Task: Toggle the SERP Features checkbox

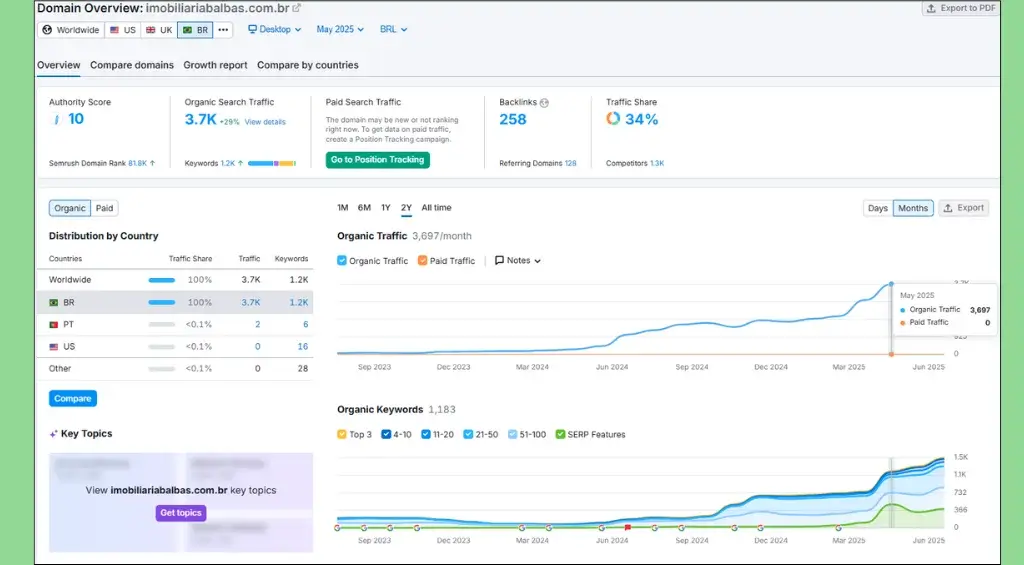Action: click(x=560, y=434)
